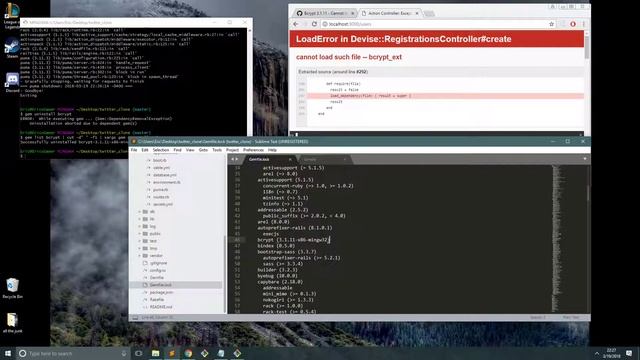640x360 pixels.
Task: Click the Windows Start button
Action: [8, 353]
